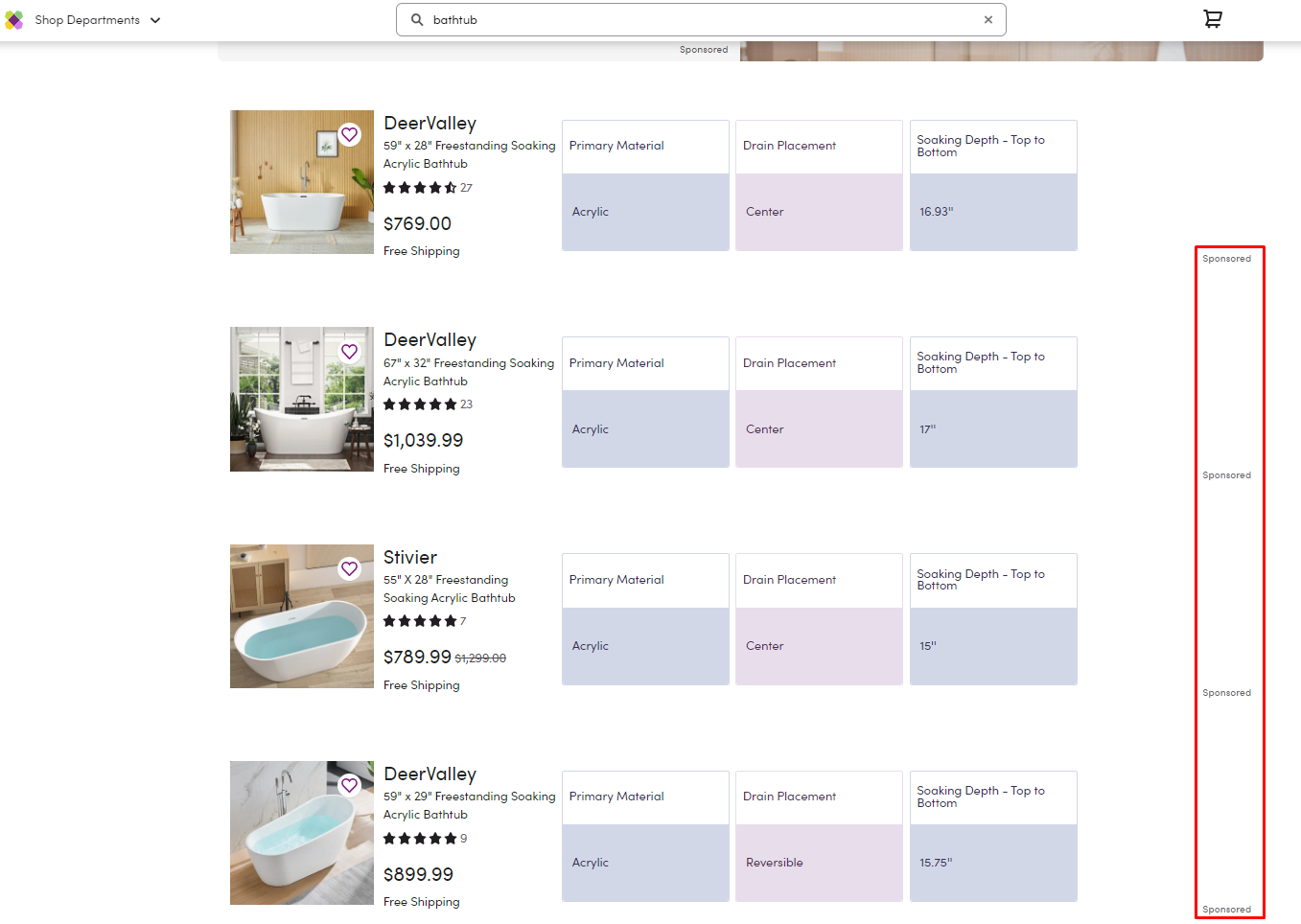Favorite the $1,039.99 DeerValley bathtub

(x=350, y=352)
